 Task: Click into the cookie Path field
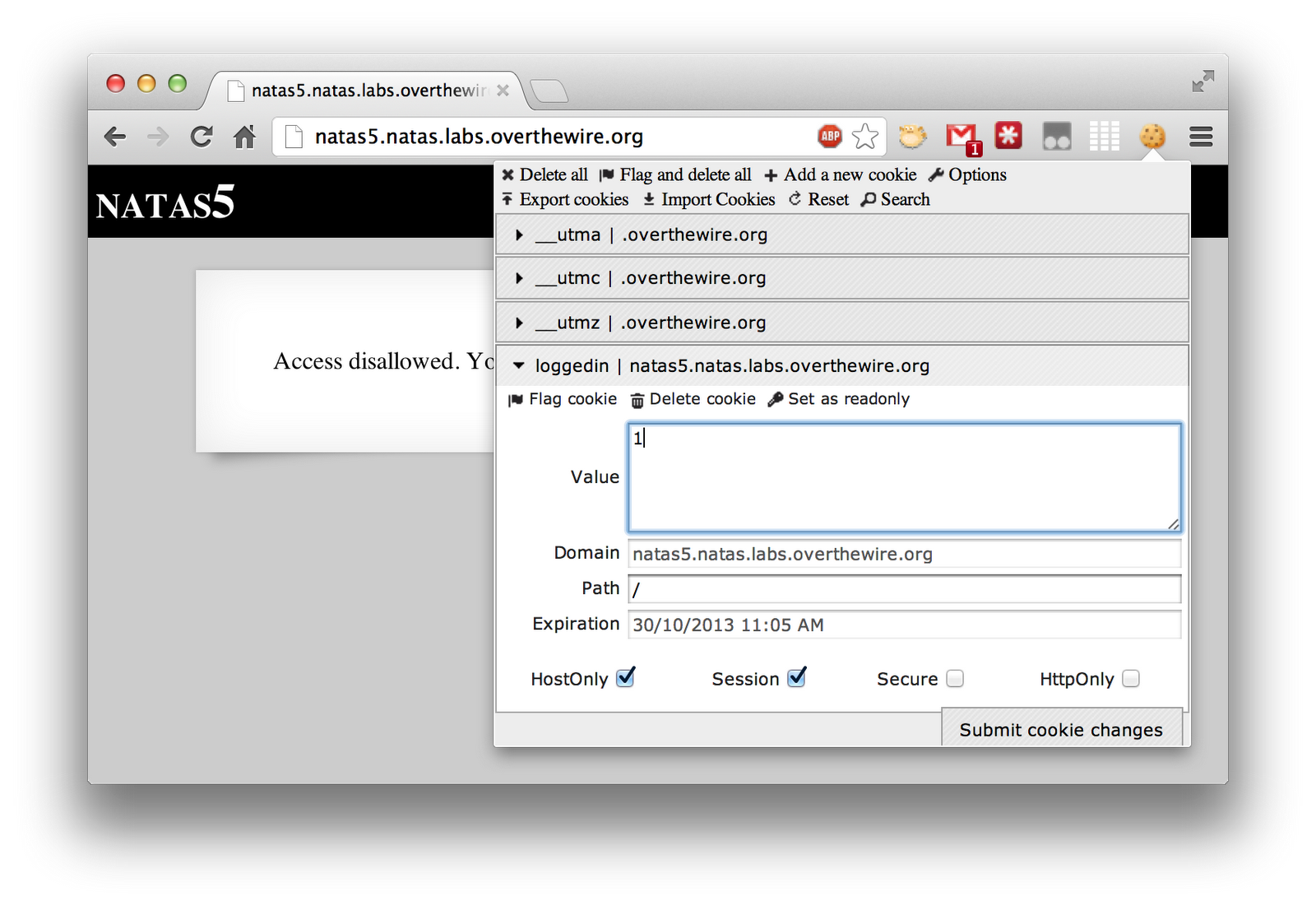click(x=904, y=589)
